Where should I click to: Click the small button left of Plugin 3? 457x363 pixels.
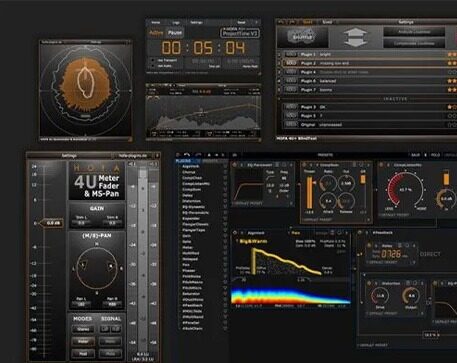point(291,107)
